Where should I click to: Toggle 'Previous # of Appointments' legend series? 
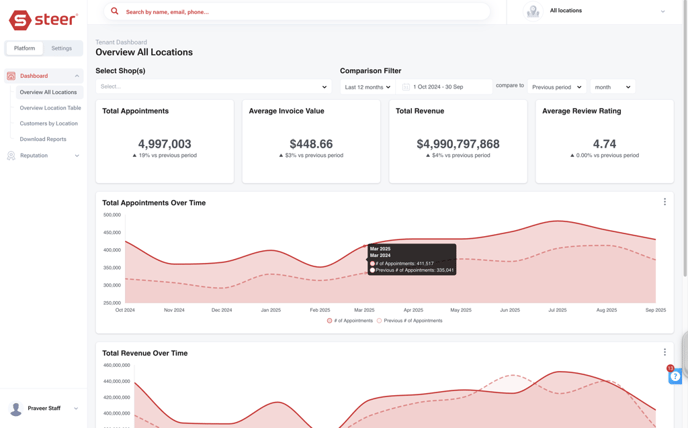pyautogui.click(x=410, y=321)
